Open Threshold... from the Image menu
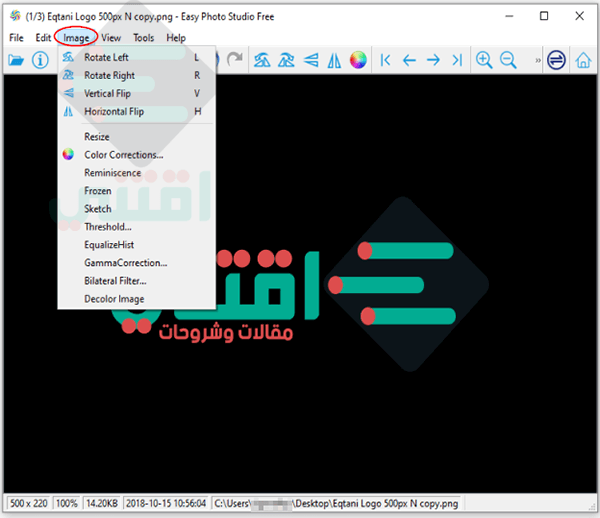Viewport: 600px width, 518px height. click(136, 226)
